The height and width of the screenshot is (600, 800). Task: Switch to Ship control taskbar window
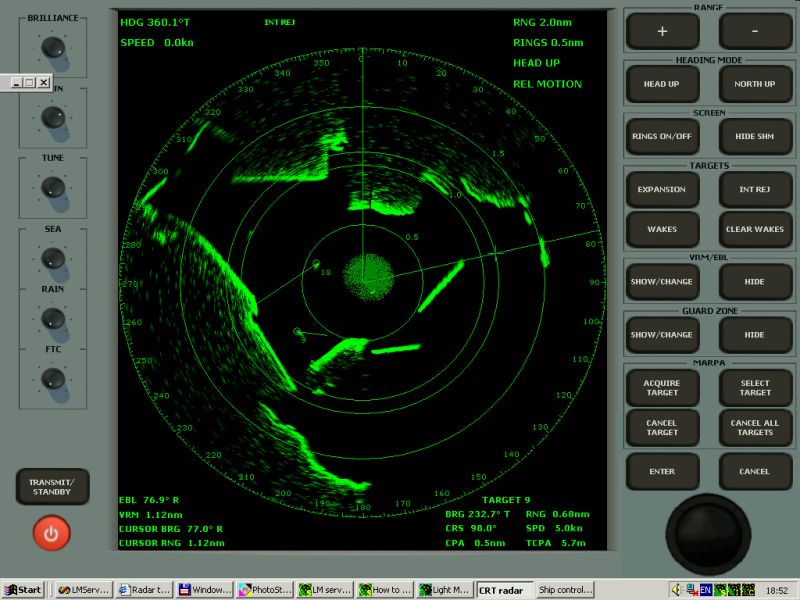566,590
